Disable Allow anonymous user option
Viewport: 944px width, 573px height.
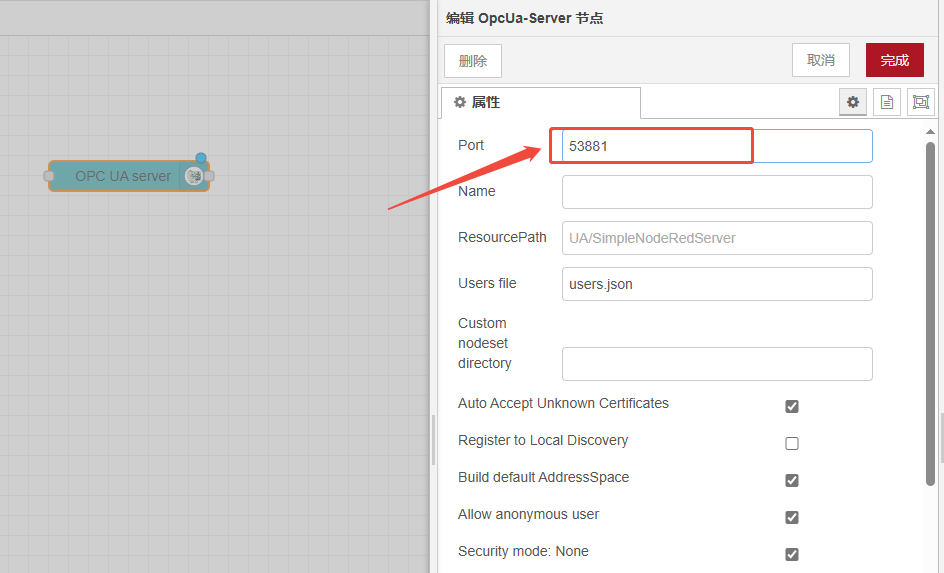[x=792, y=517]
